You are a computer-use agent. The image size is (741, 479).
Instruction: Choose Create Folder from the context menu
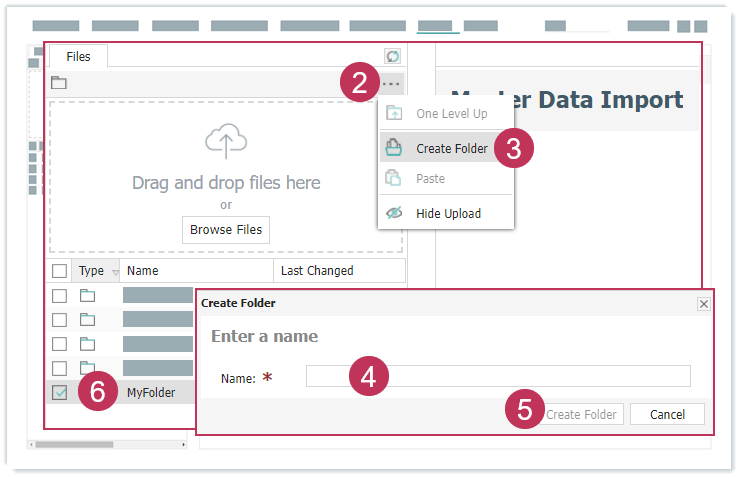pyautogui.click(x=451, y=149)
